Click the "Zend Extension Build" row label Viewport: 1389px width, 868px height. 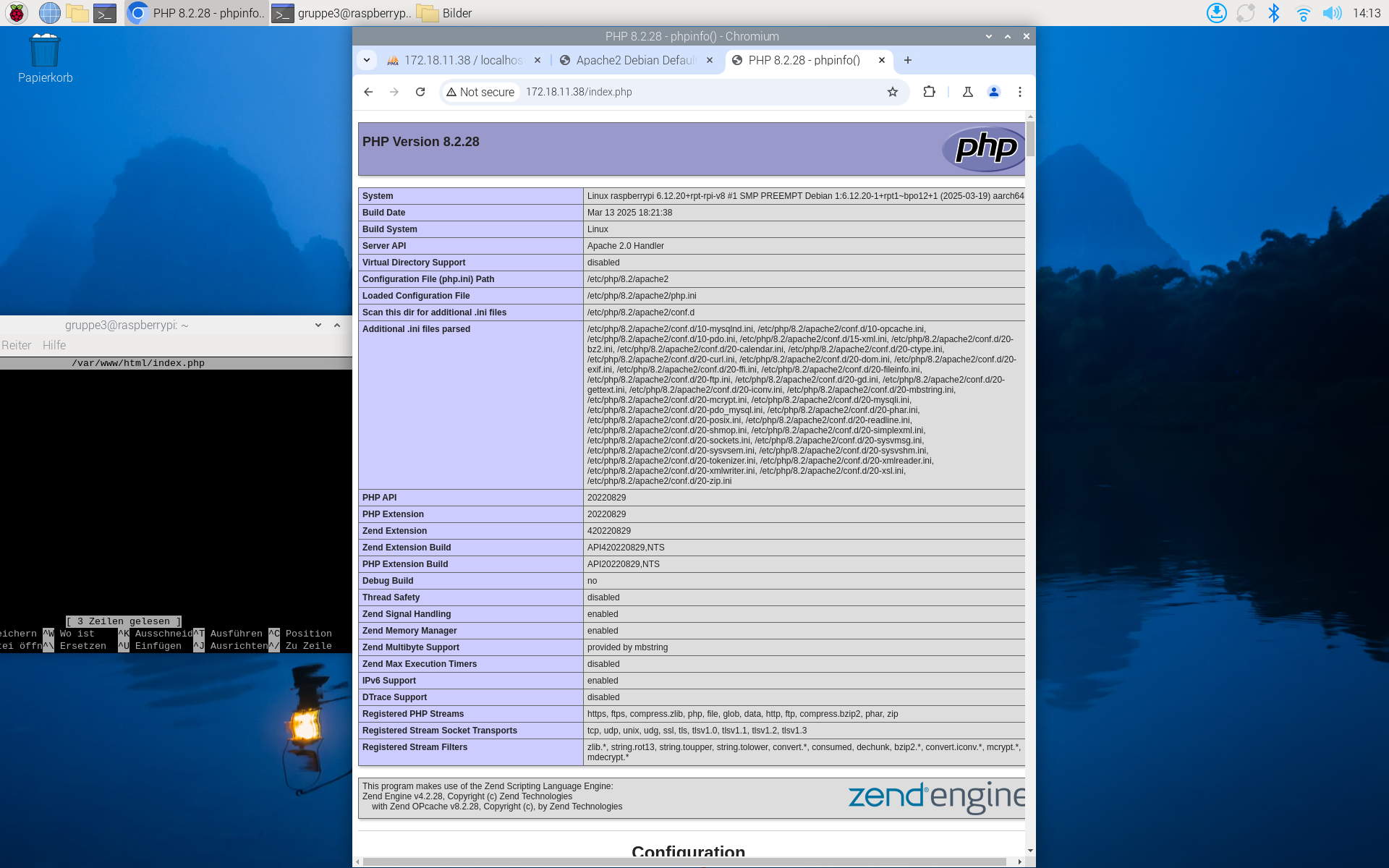[x=407, y=548]
